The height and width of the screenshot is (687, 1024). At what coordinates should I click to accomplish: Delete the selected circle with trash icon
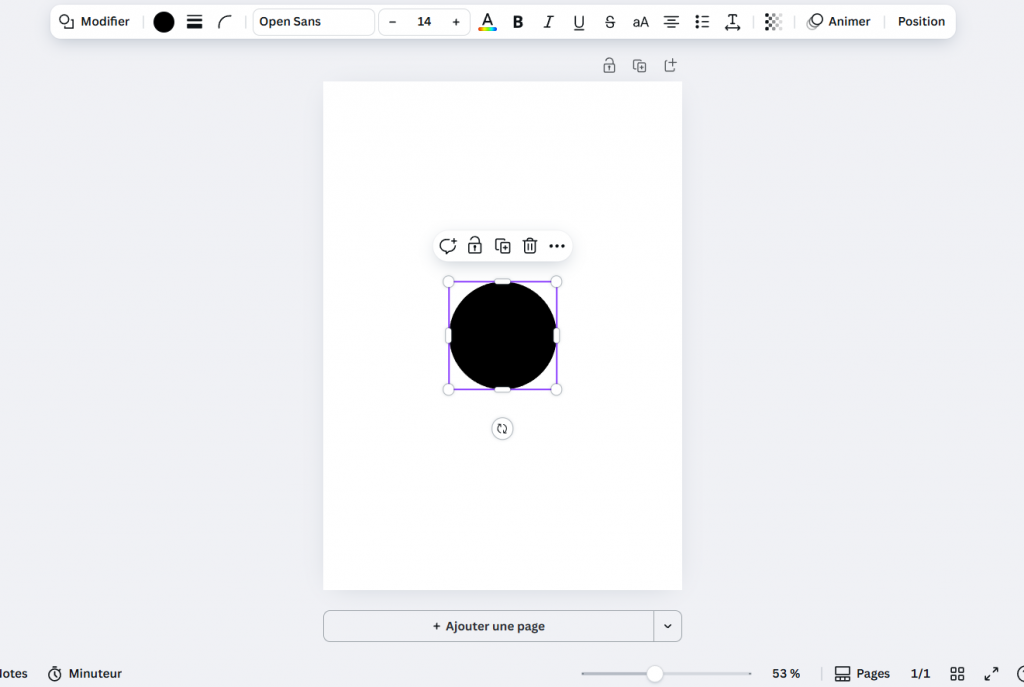tap(530, 246)
